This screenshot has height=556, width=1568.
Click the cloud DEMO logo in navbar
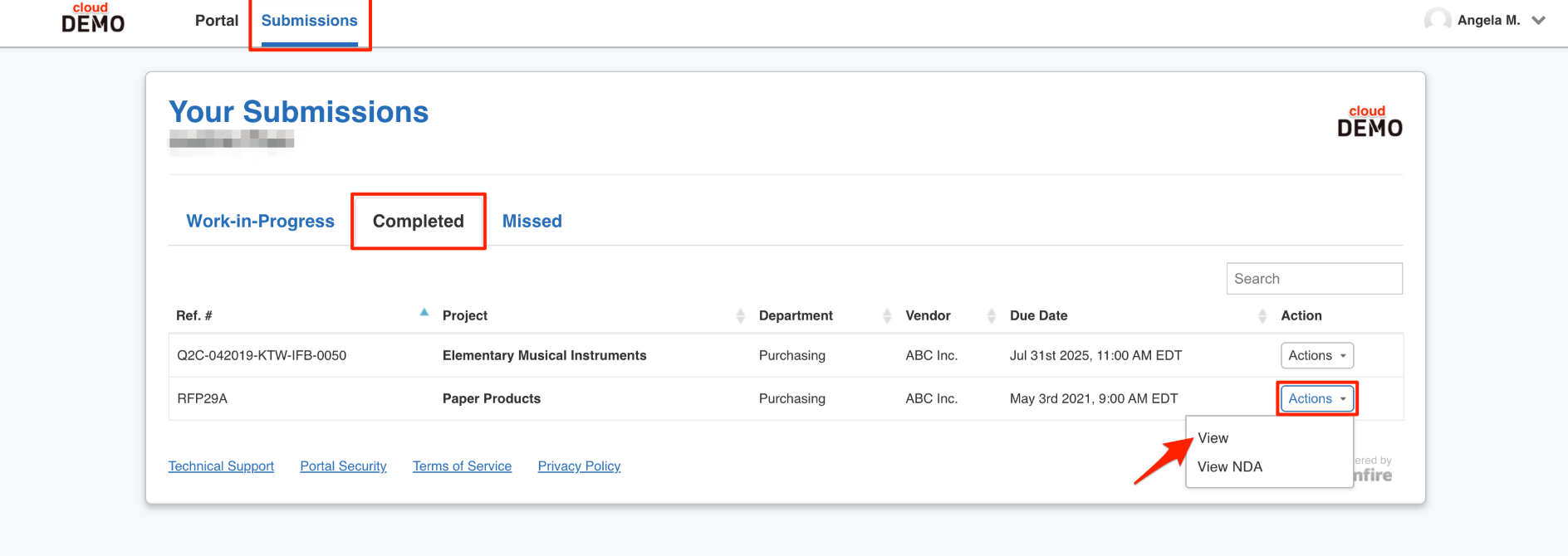pyautogui.click(x=93, y=18)
